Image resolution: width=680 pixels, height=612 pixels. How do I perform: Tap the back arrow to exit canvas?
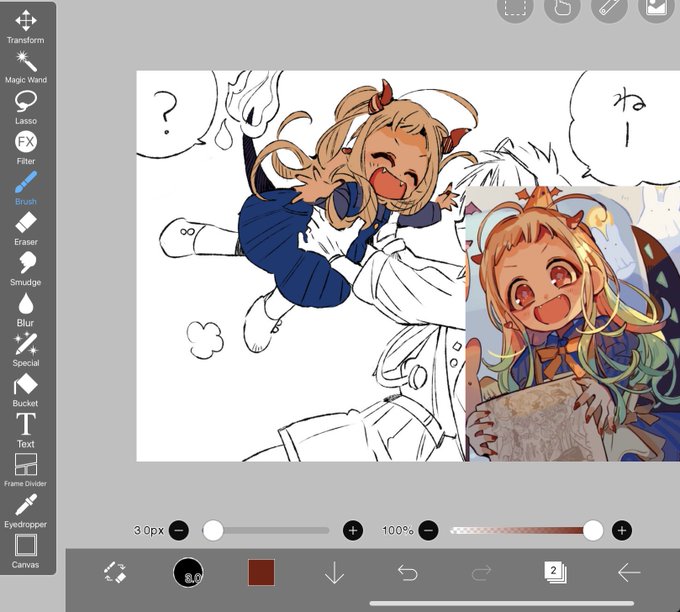coord(629,573)
